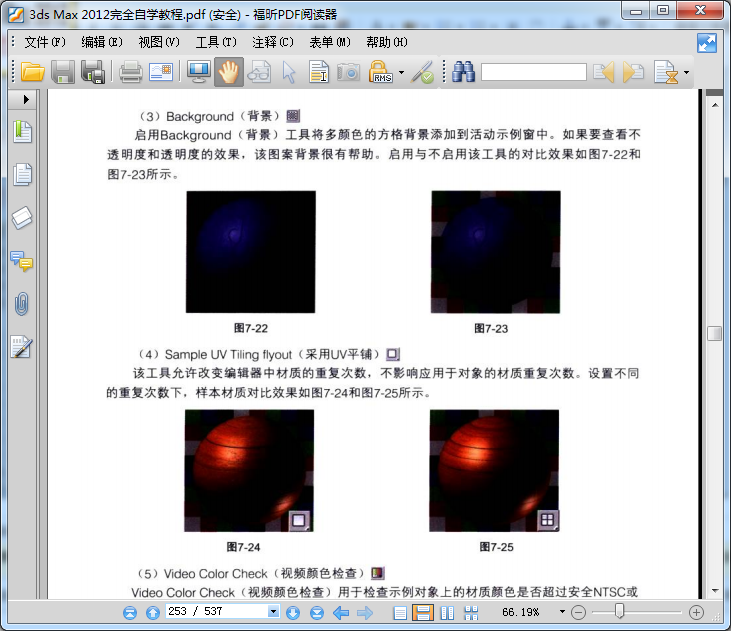
Task: Open the Bookmarks panel icon
Action: tap(22, 132)
